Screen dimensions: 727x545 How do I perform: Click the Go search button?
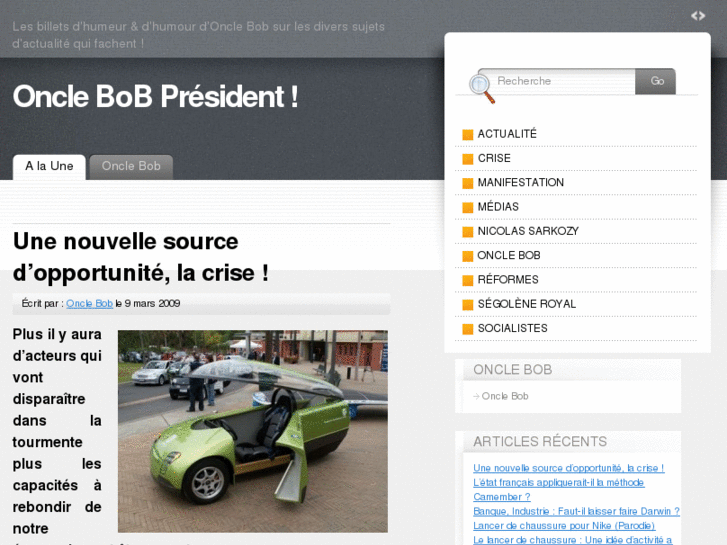[656, 81]
